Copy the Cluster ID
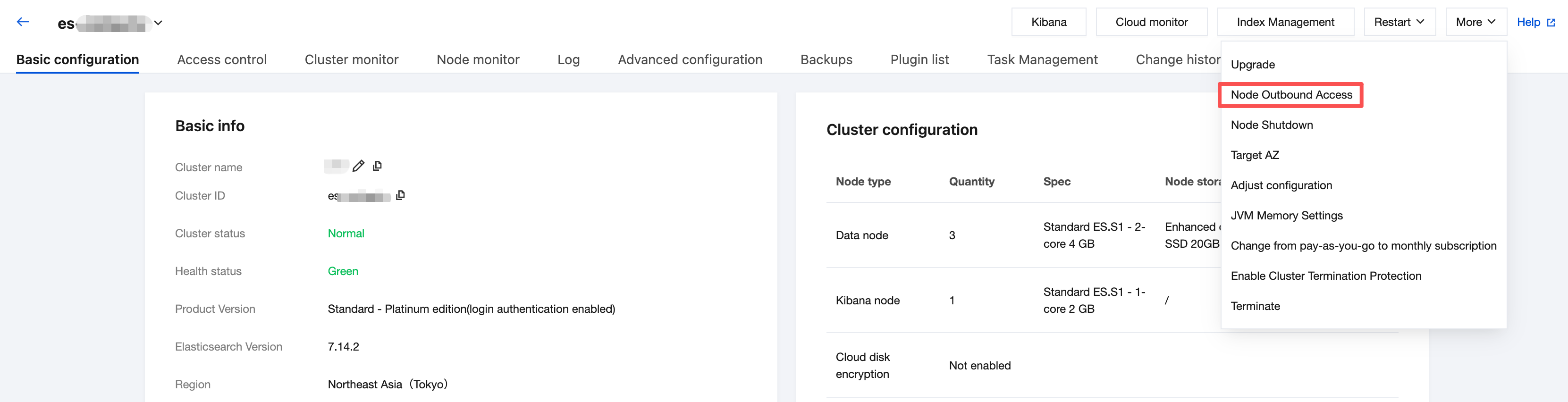Screen dimensions: 1568x402 [400, 195]
